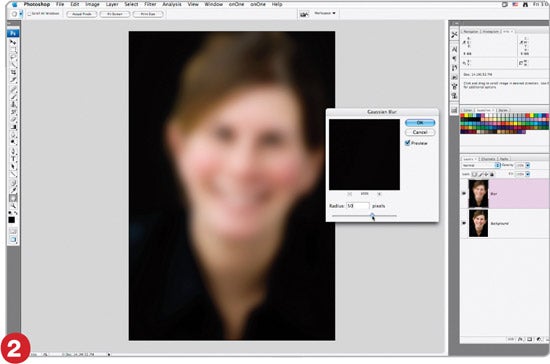Select the Gradient tool

[13, 127]
